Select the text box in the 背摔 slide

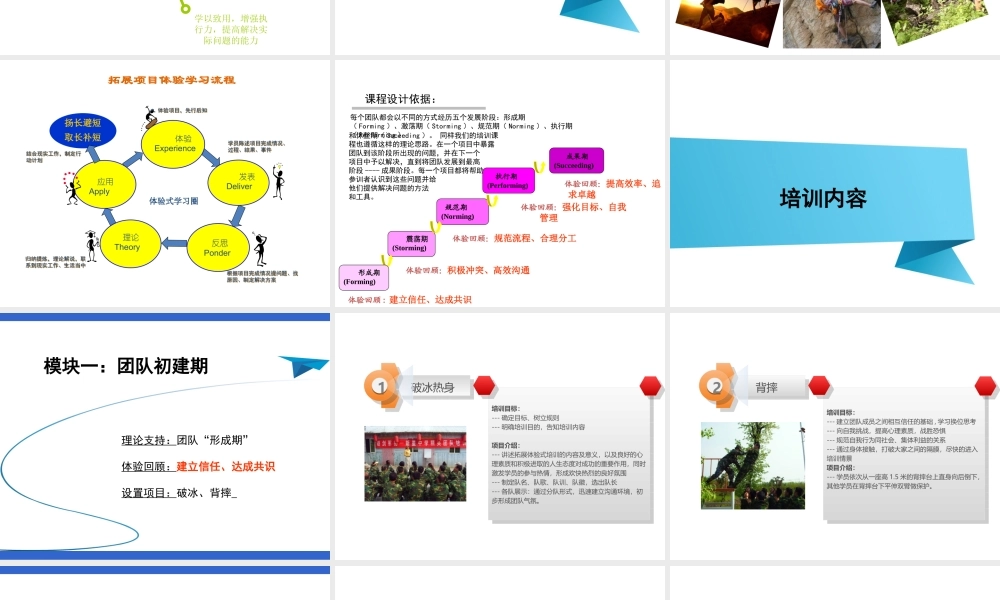905,454
